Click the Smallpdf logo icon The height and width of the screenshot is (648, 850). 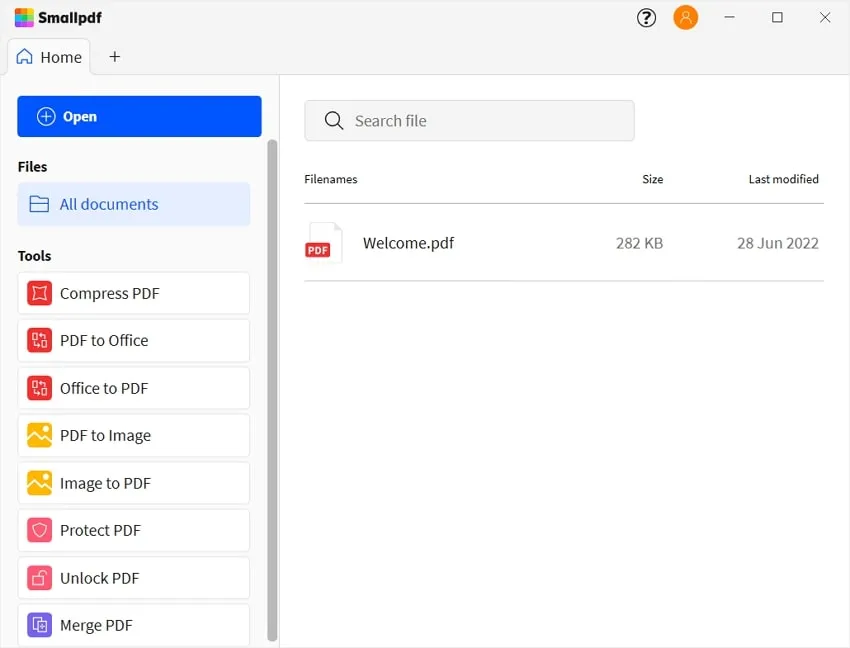point(25,17)
